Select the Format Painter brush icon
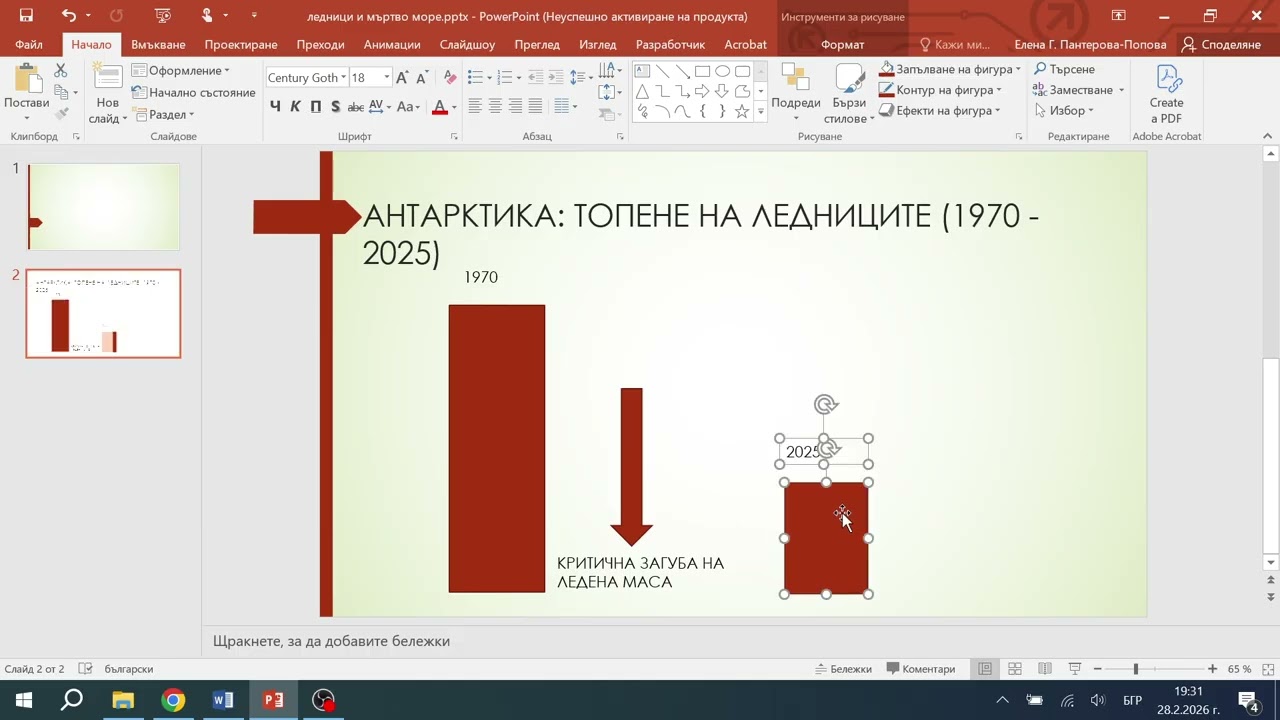The image size is (1280, 720). [61, 113]
